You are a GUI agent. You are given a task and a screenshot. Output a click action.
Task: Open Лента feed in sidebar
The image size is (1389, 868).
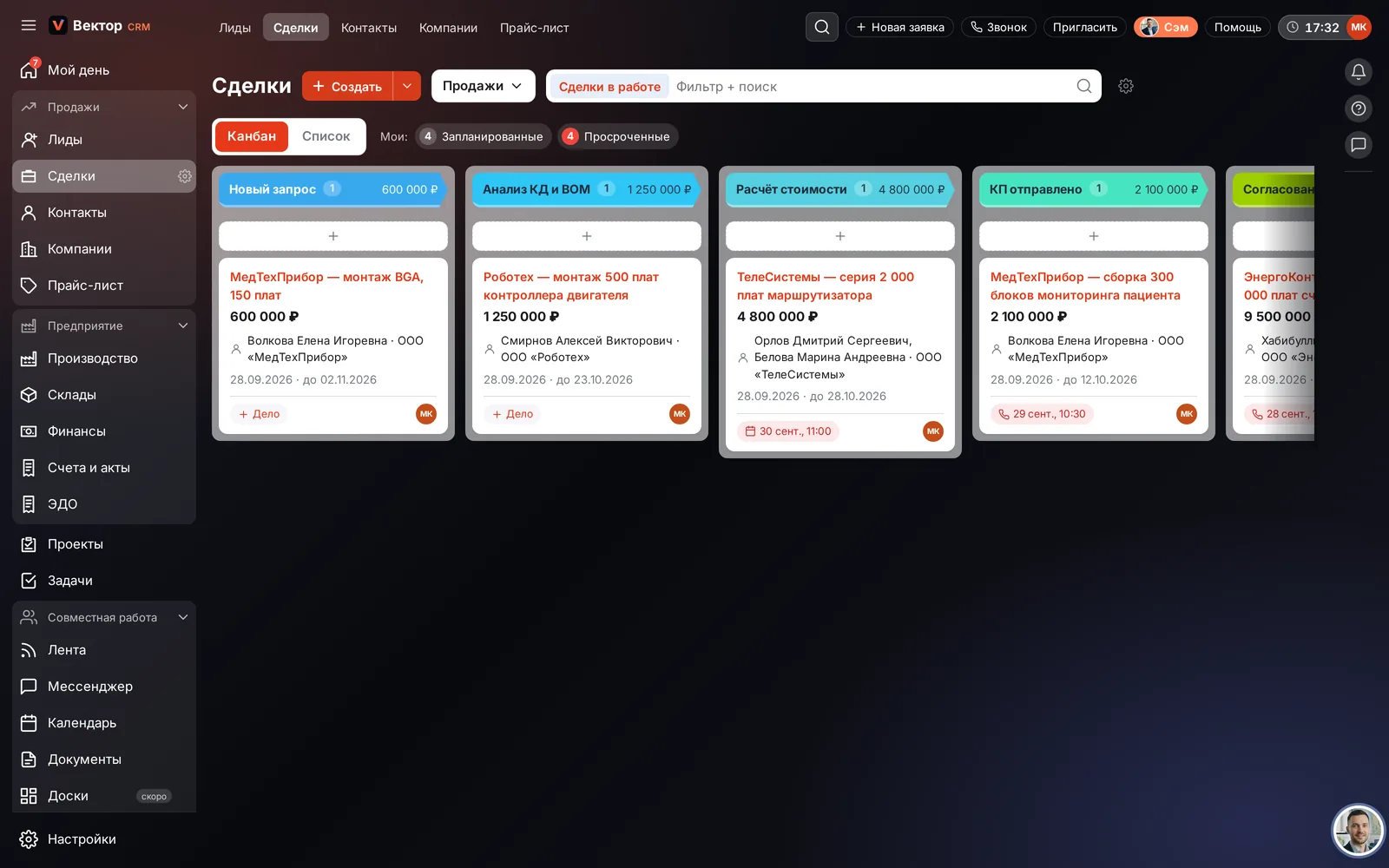coord(104,650)
